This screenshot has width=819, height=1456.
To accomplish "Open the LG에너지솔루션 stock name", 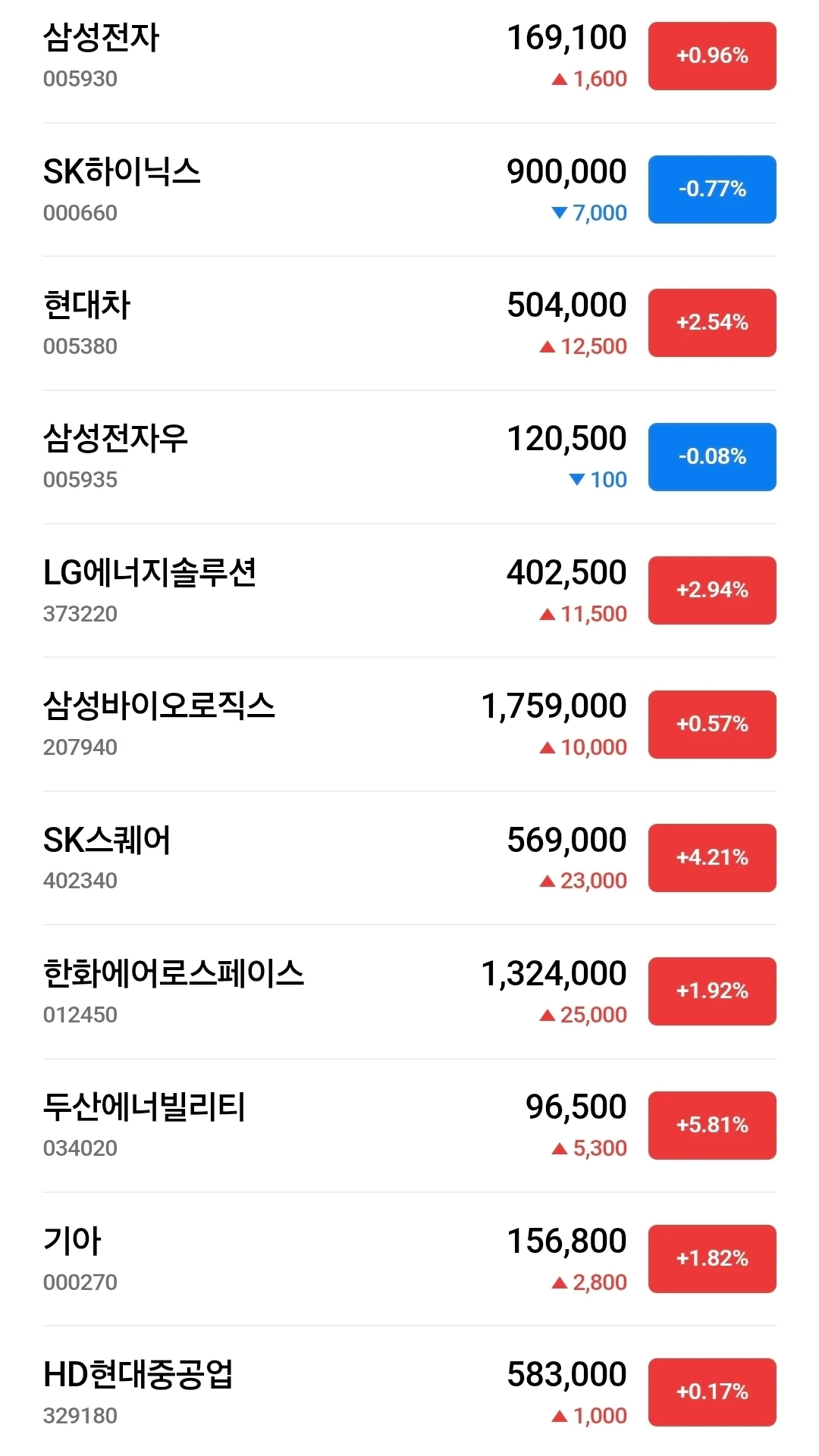I will (x=149, y=572).
